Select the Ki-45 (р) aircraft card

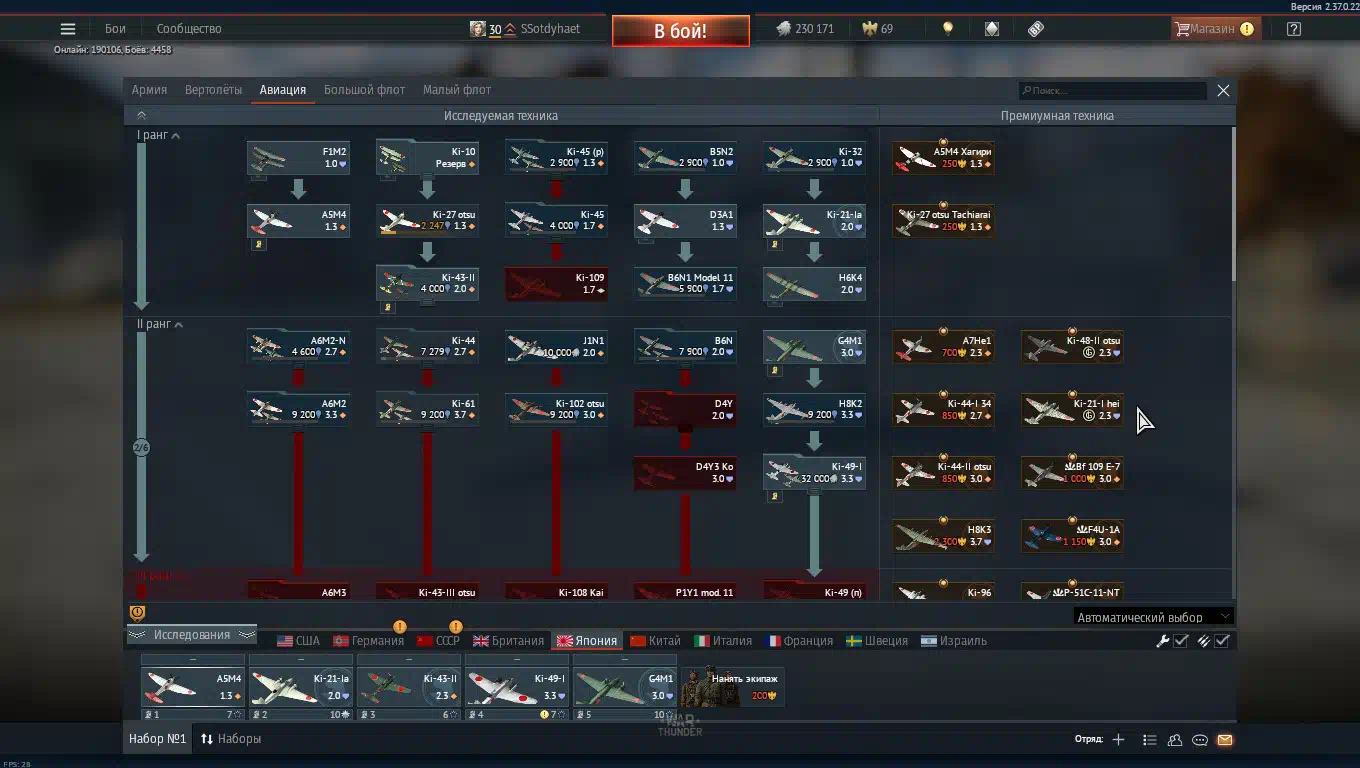pos(556,158)
